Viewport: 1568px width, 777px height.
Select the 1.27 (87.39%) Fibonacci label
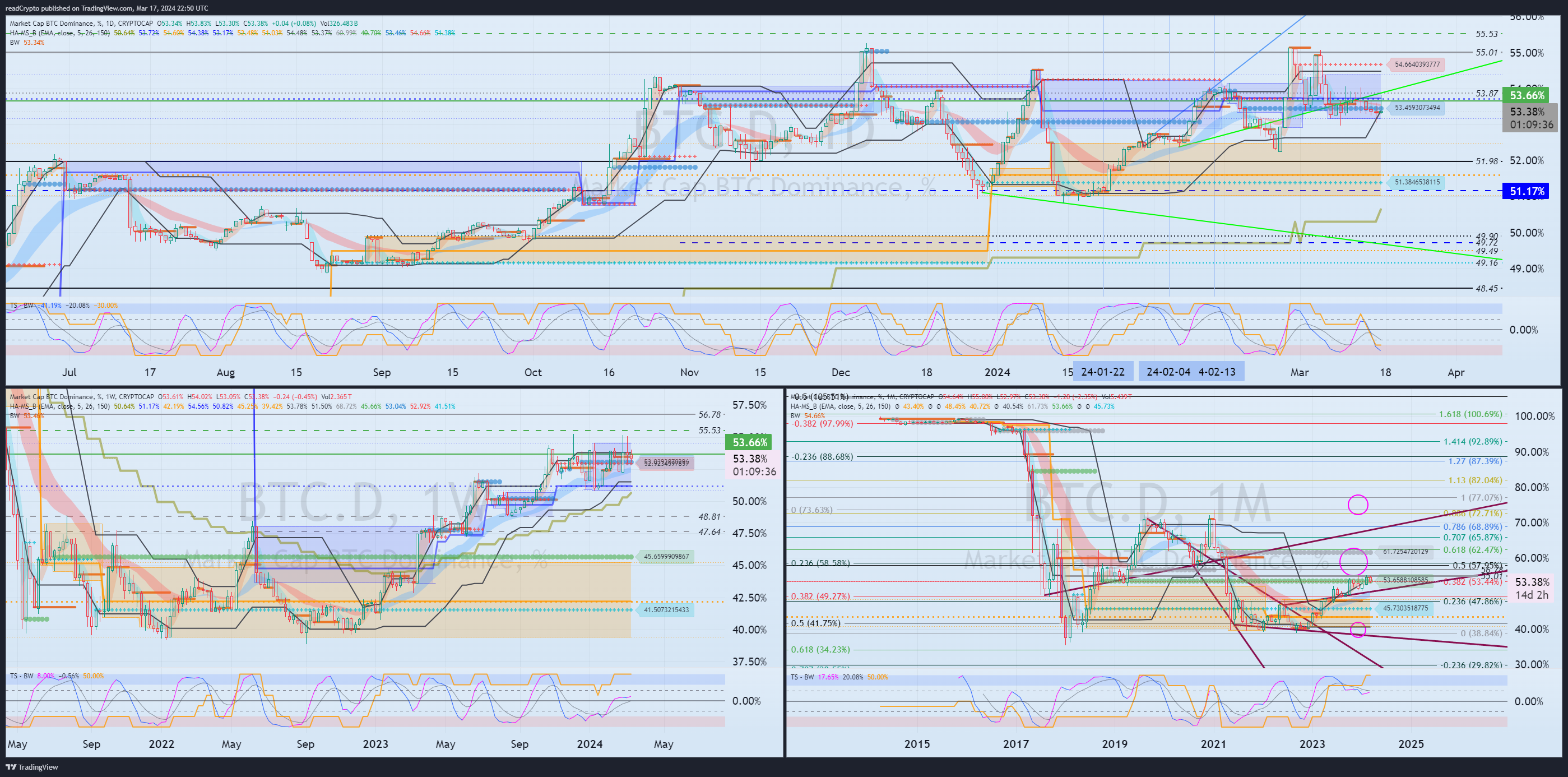(1476, 461)
